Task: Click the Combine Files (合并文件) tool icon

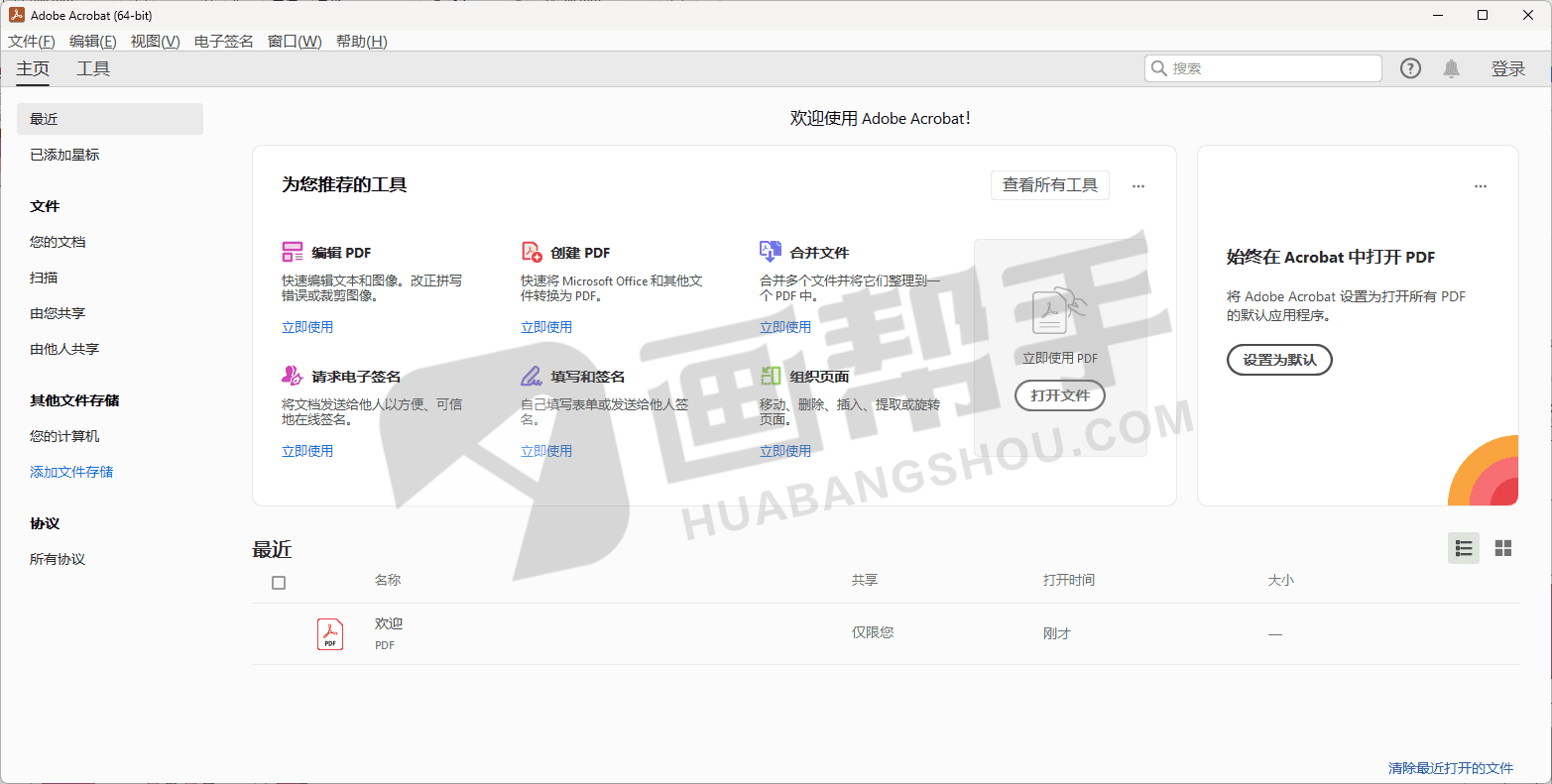Action: (771, 251)
